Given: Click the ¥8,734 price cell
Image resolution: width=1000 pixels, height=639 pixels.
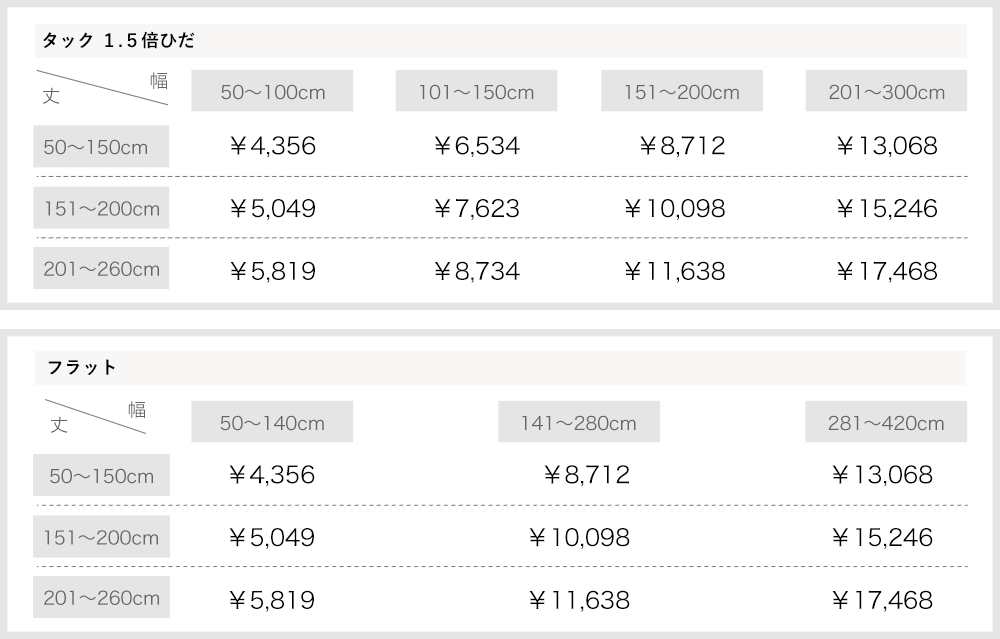Looking at the screenshot, I should pyautogui.click(x=476, y=271).
